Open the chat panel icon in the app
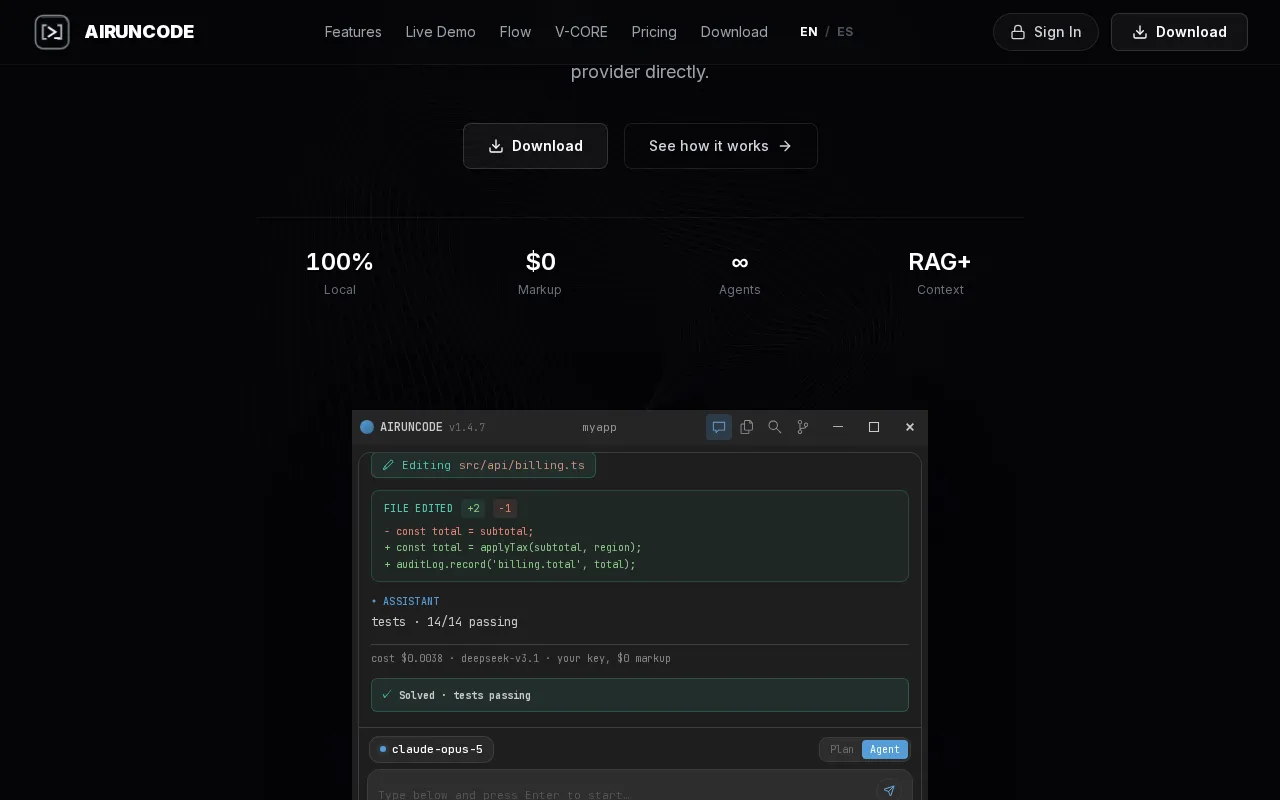The height and width of the screenshot is (800, 1280). [x=719, y=427]
